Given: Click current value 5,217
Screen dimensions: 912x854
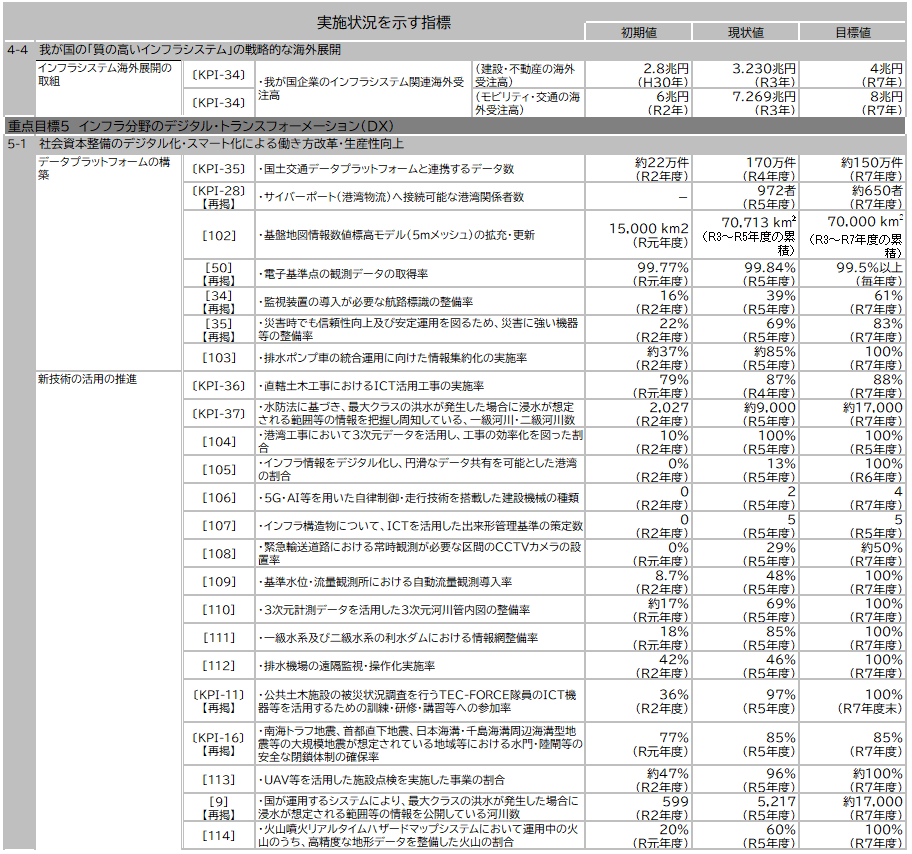Looking at the screenshot, I should coord(776,802).
